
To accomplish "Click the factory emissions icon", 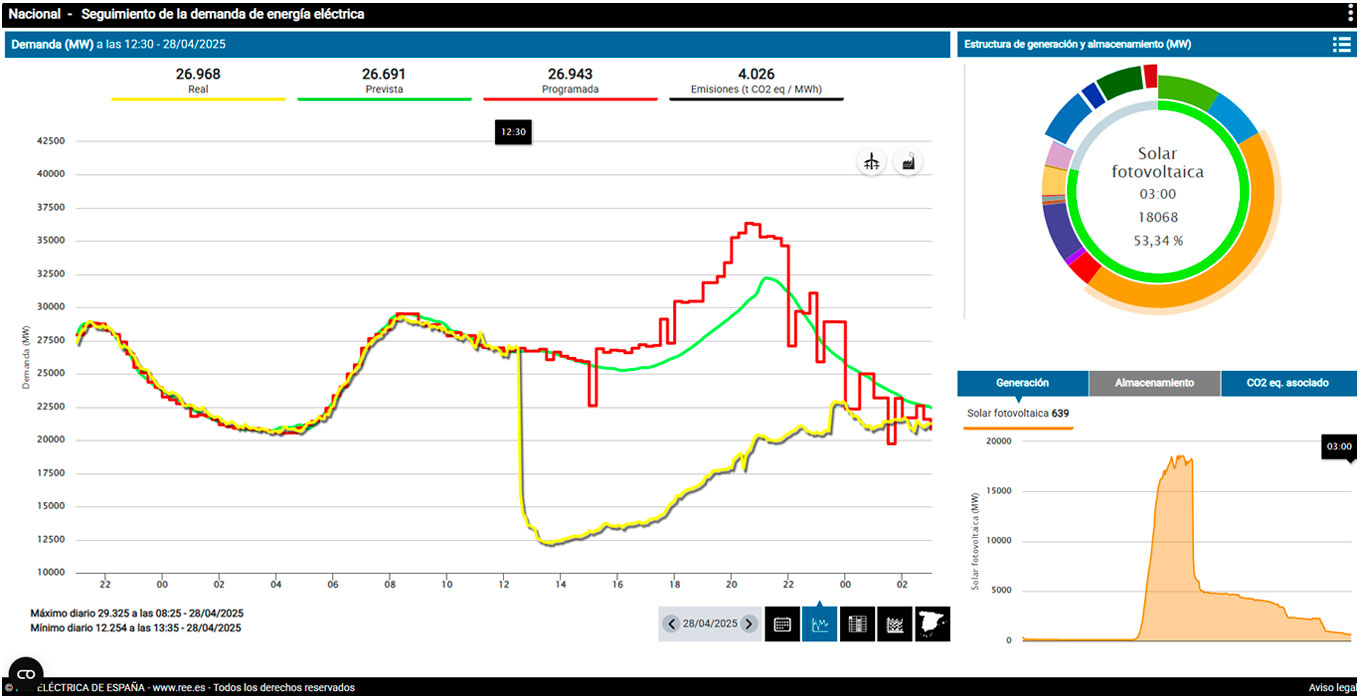I will coord(908,163).
